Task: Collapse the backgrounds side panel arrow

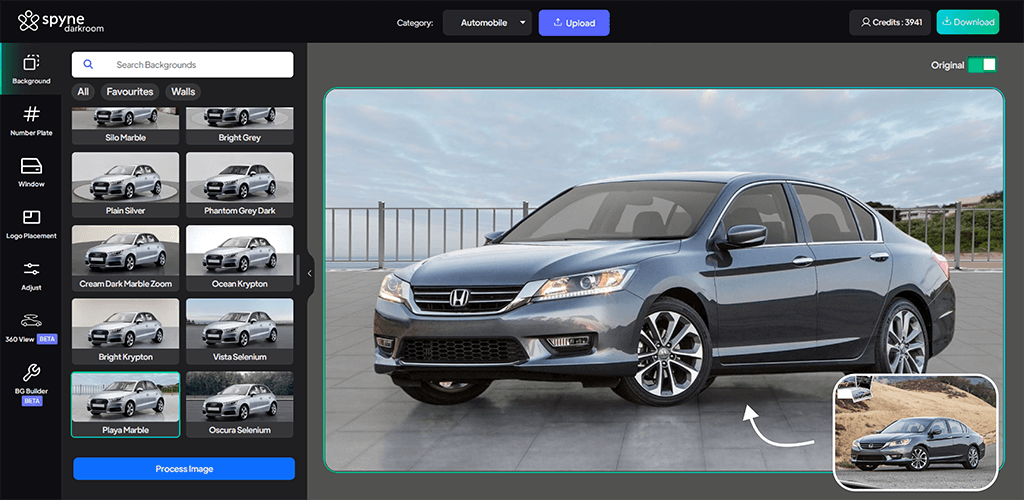Action: 310,273
